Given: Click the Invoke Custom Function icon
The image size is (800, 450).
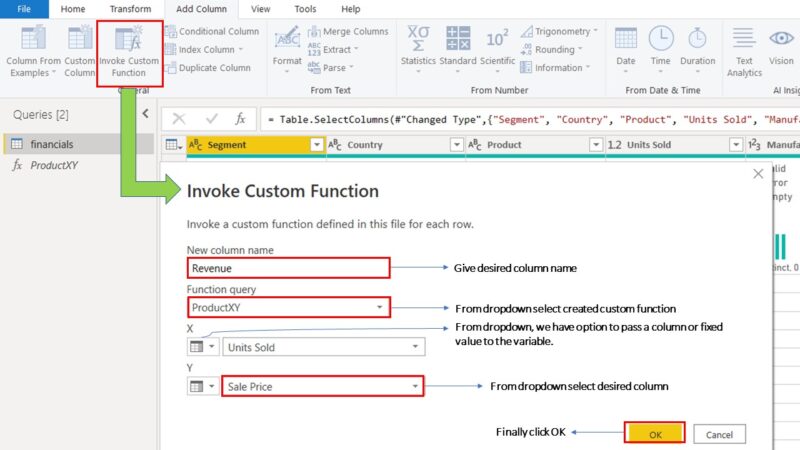Looking at the screenshot, I should click(128, 40).
